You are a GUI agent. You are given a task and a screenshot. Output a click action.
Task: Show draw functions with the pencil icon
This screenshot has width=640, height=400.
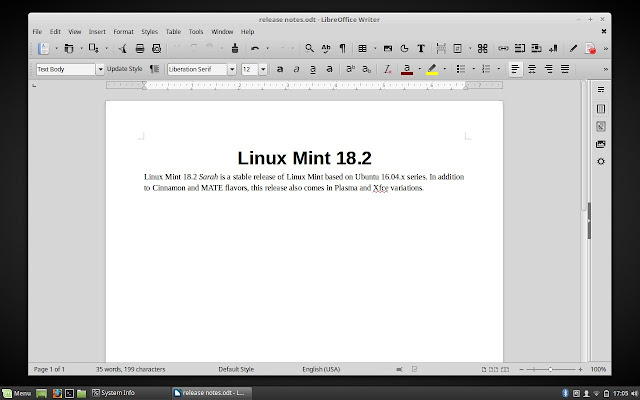(573, 49)
